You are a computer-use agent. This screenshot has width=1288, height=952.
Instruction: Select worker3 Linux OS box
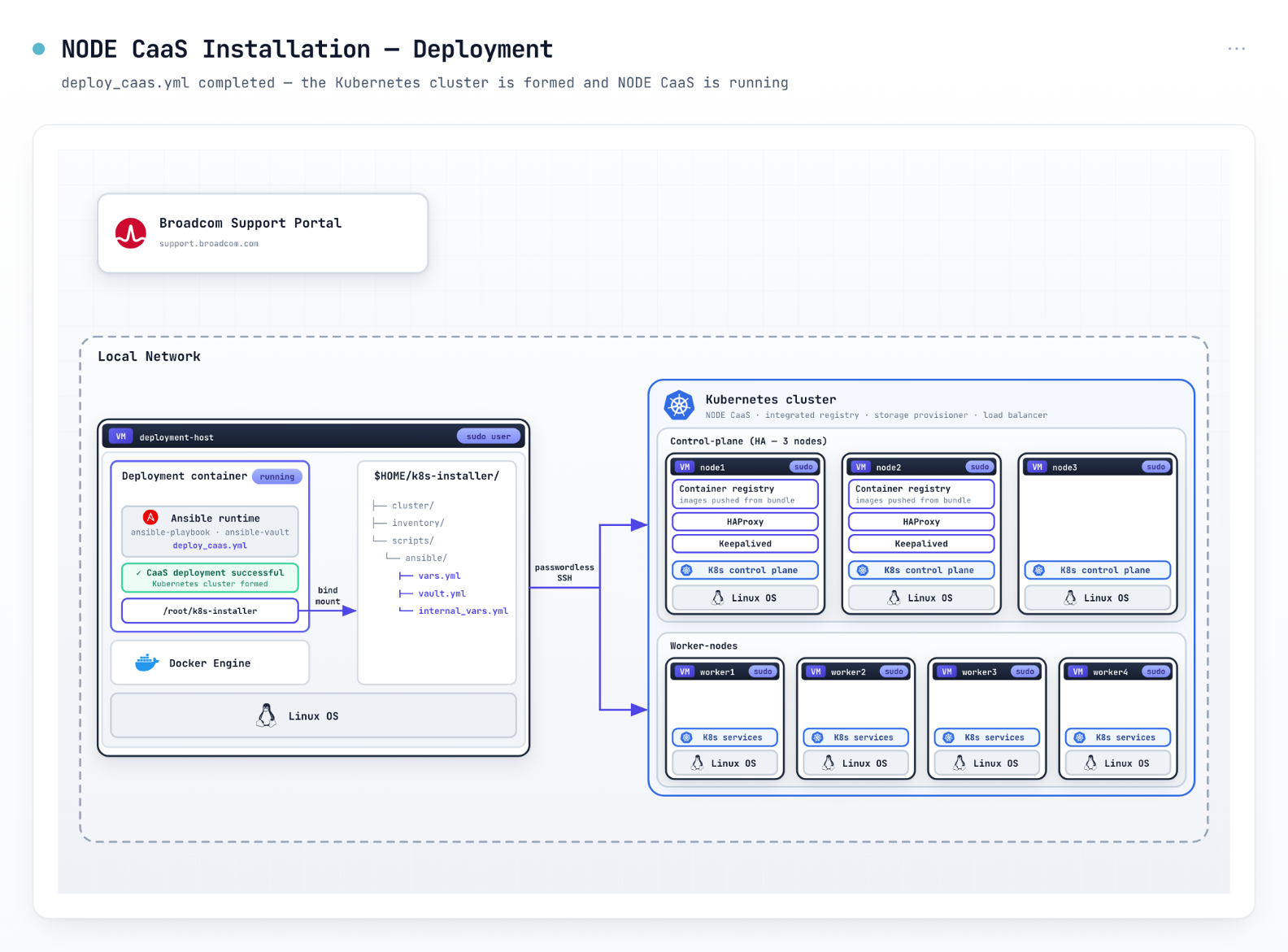[987, 763]
